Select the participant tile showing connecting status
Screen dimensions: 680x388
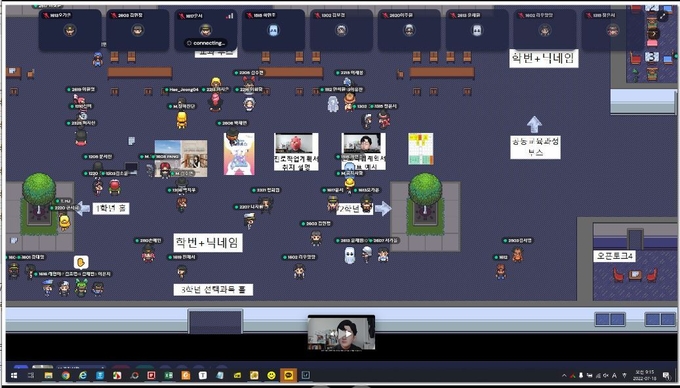pos(206,30)
